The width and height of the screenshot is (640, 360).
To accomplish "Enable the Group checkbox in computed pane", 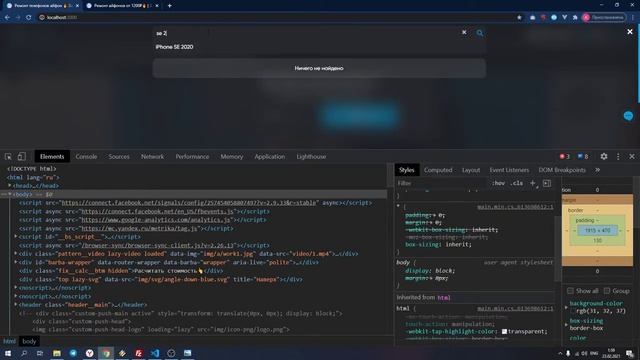I will (x=607, y=291).
